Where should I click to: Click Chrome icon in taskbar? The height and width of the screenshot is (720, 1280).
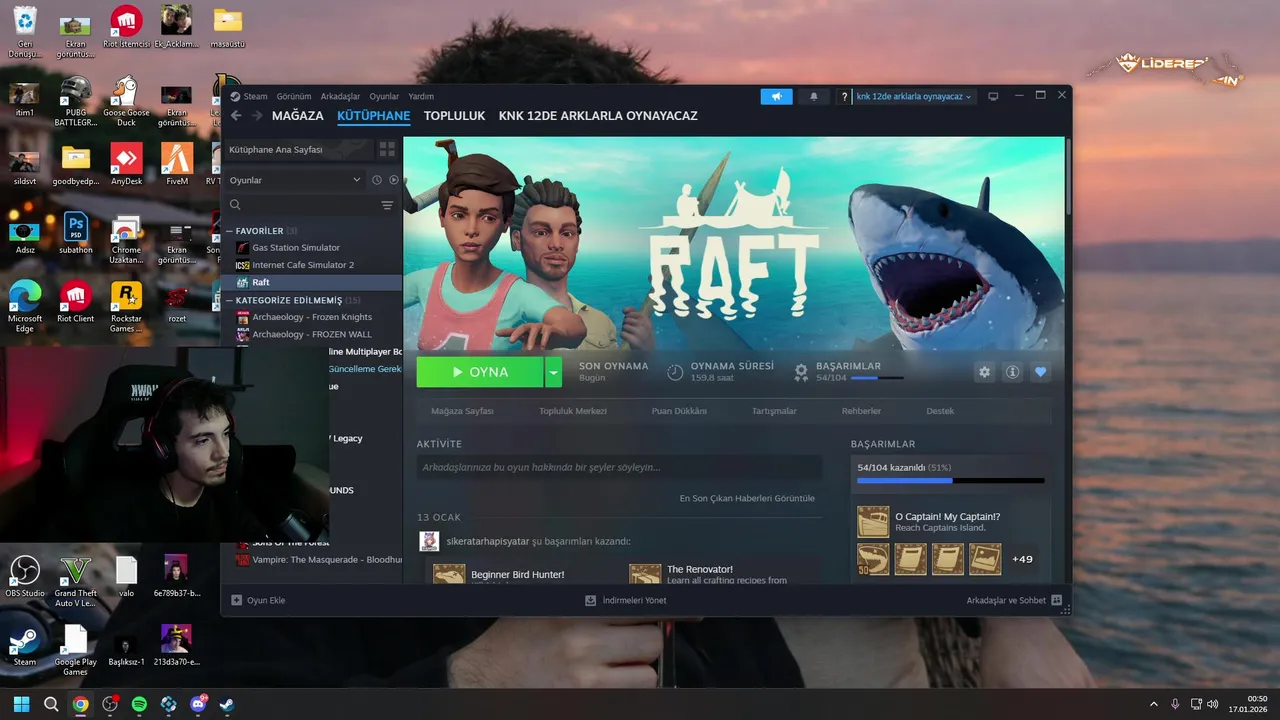(x=80, y=704)
